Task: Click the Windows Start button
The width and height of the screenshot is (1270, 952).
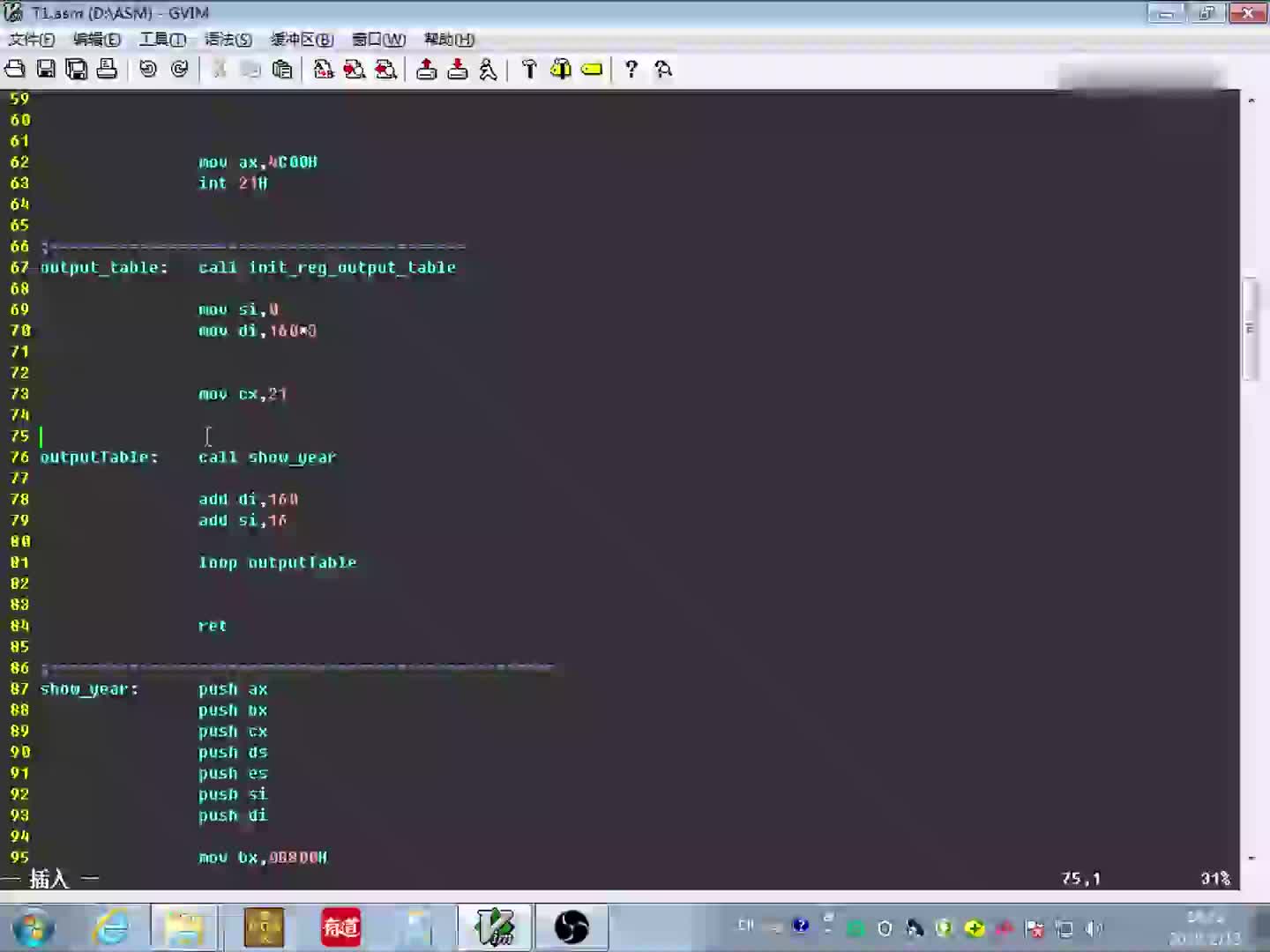Action: coord(34,927)
